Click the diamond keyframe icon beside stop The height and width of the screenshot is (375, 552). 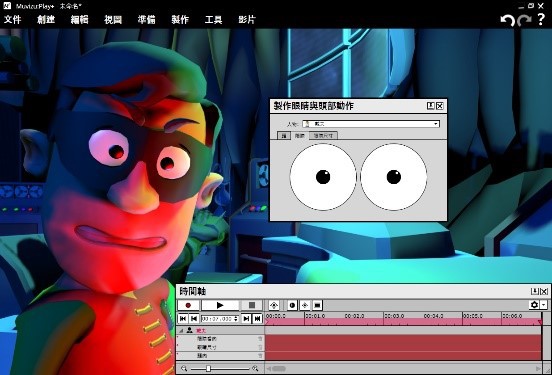point(274,305)
